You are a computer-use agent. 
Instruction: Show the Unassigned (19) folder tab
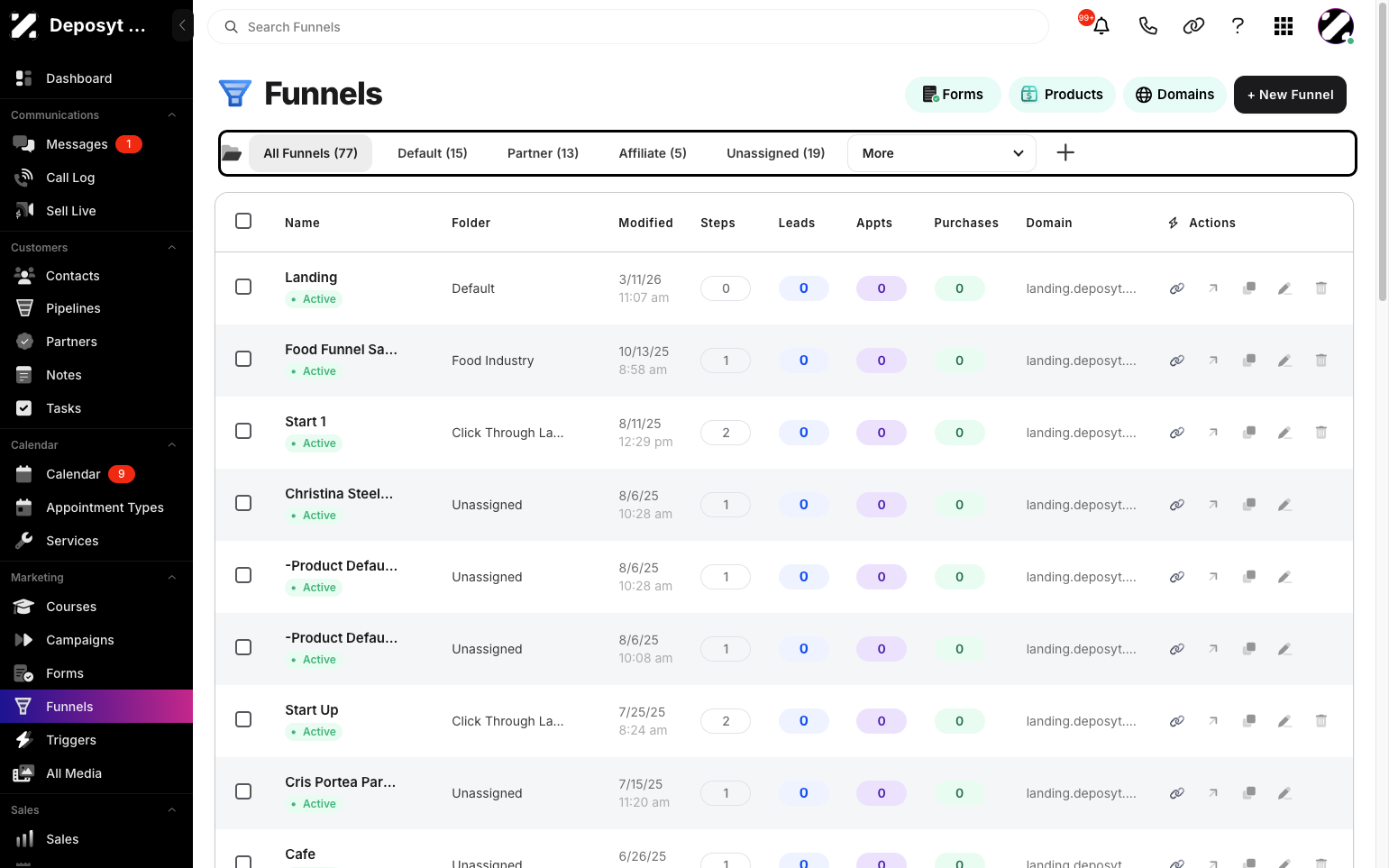pos(776,153)
